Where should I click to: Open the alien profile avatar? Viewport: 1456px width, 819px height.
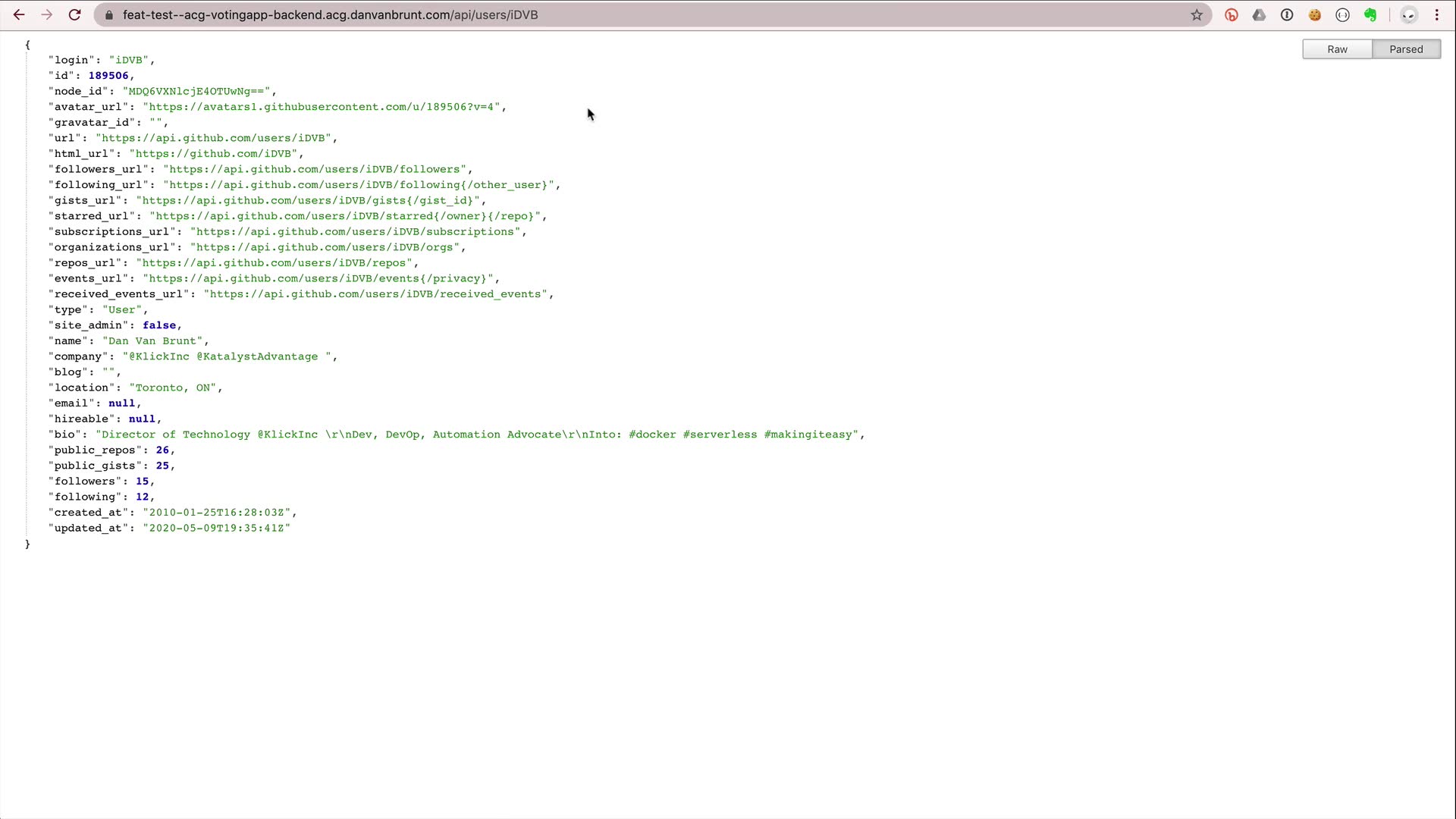(1409, 14)
